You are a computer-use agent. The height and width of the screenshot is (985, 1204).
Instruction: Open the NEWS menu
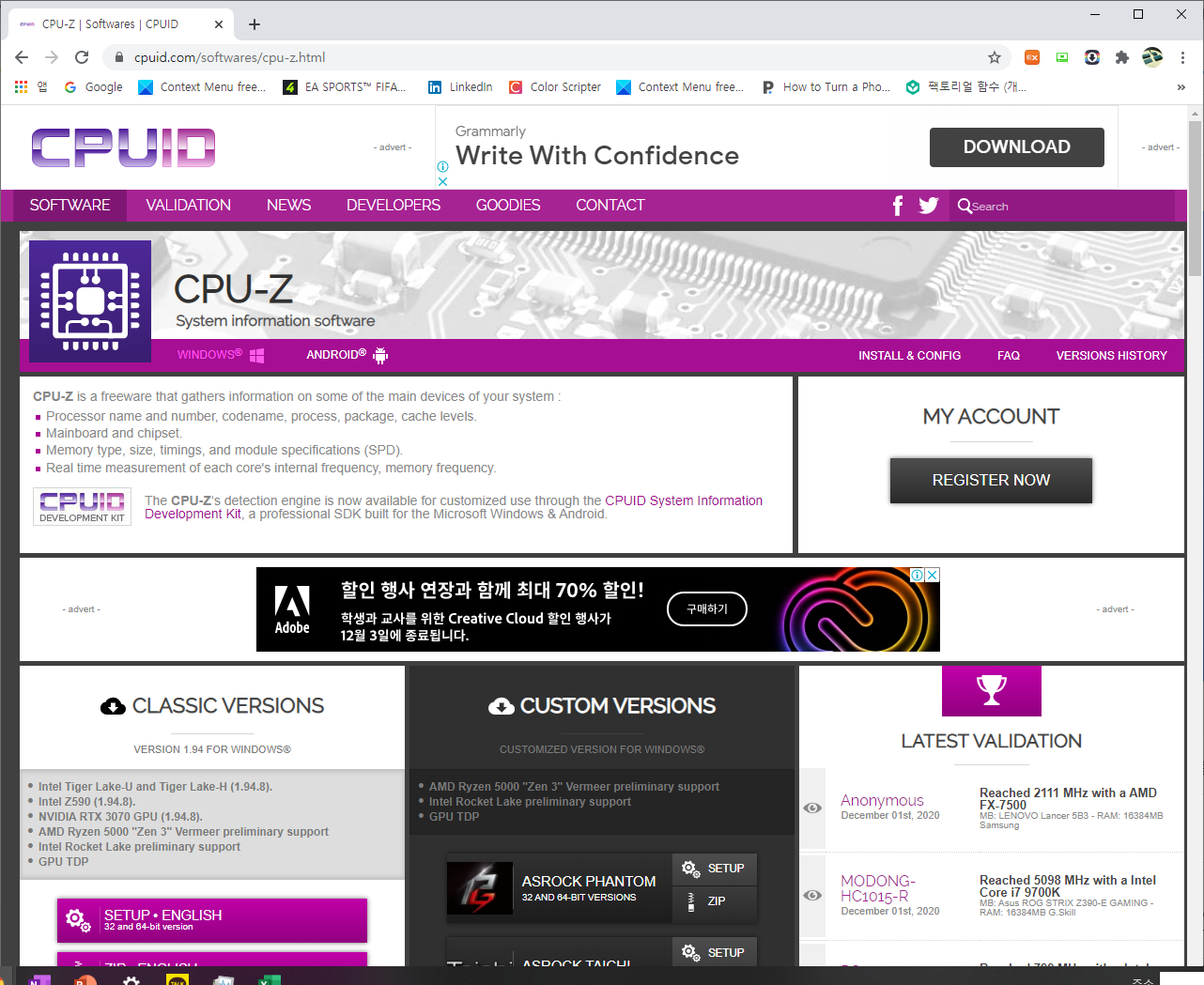(289, 206)
